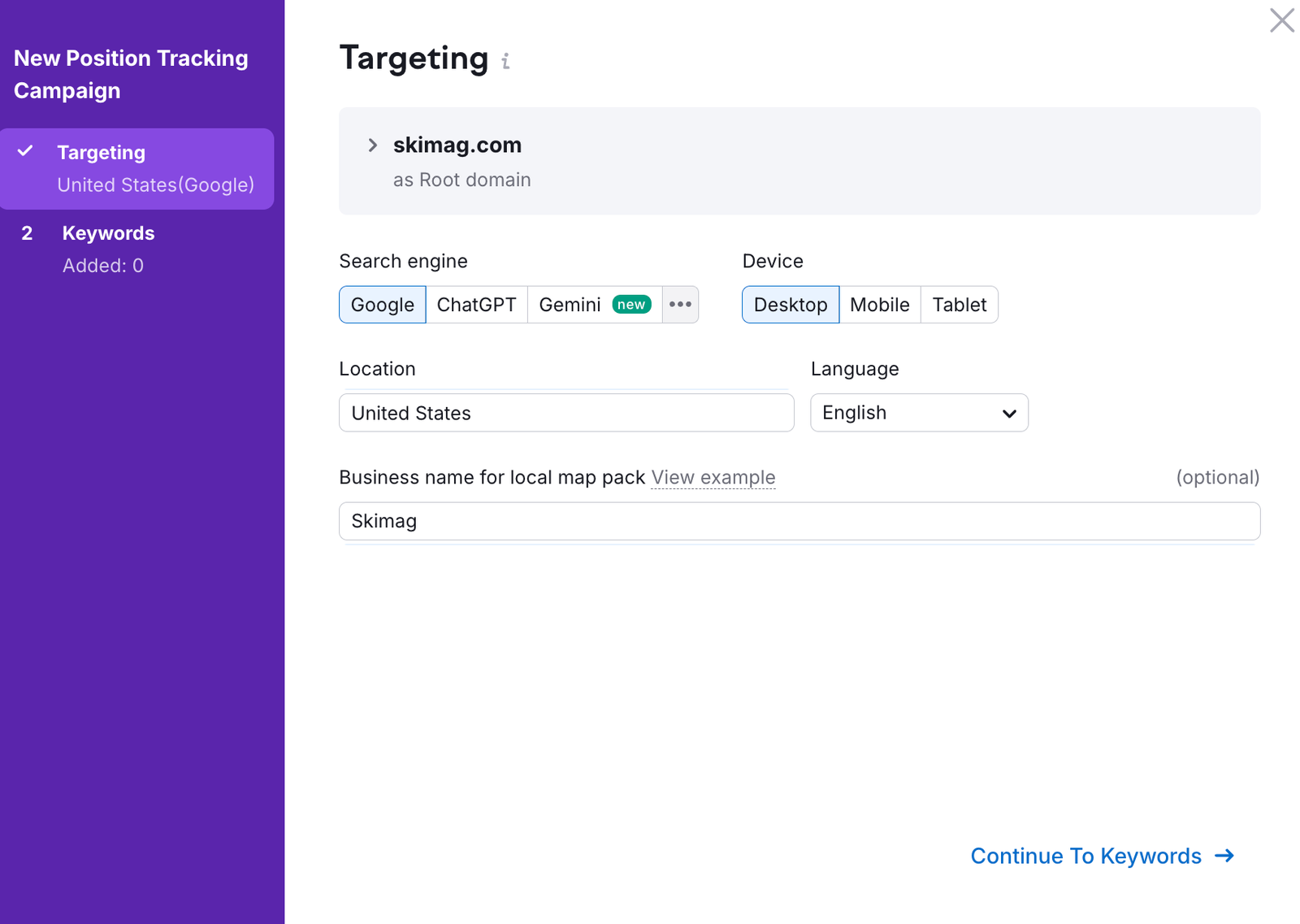Select Gemini as search engine
Viewport: 1300px width, 924px height.
click(595, 305)
